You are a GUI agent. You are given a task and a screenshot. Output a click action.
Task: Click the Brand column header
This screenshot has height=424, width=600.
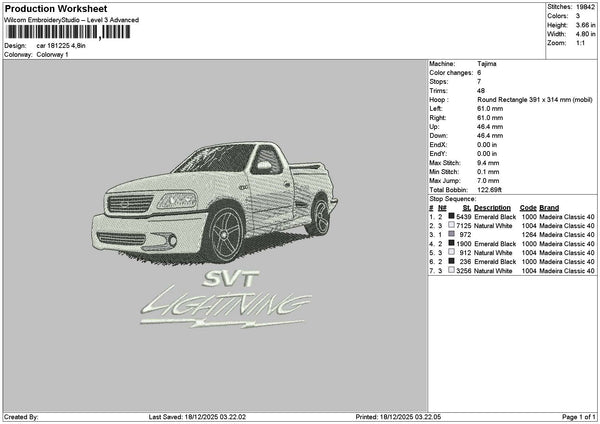click(x=549, y=208)
